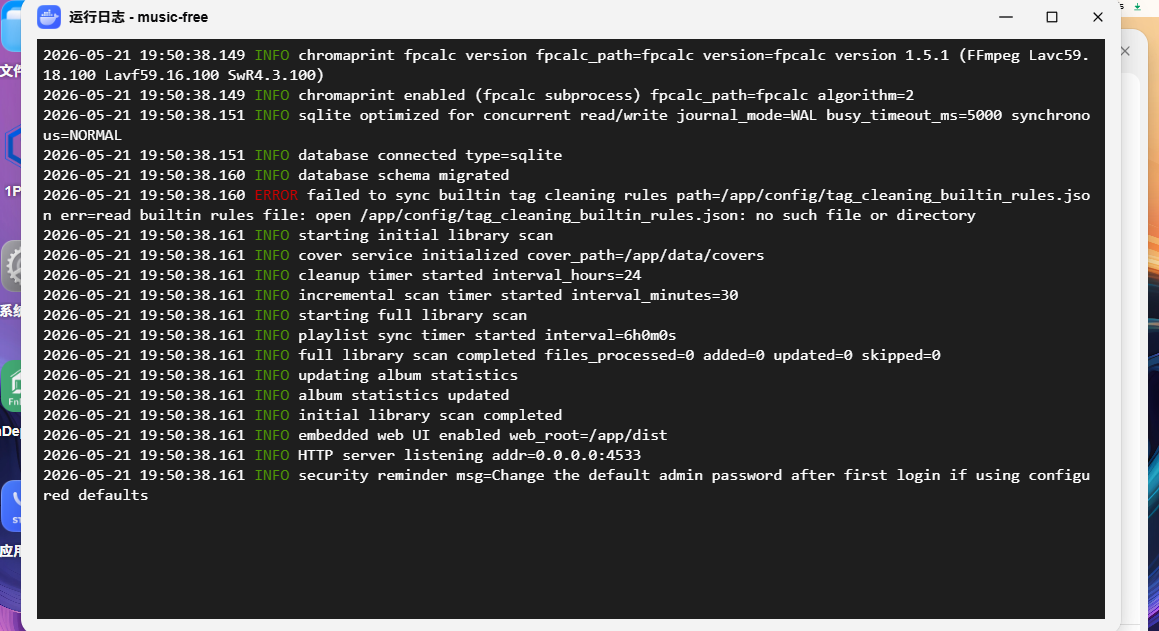Click the database schema migrated log entry
This screenshot has width=1159, height=631.
[x=276, y=175]
